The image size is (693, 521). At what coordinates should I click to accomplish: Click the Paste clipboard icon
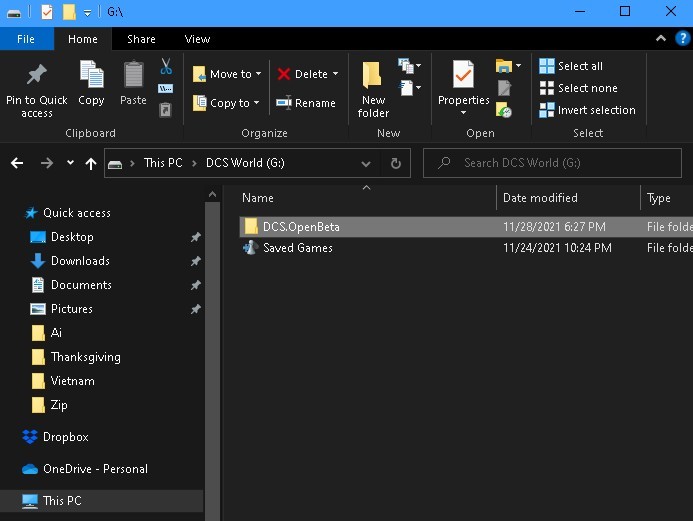coord(133,74)
